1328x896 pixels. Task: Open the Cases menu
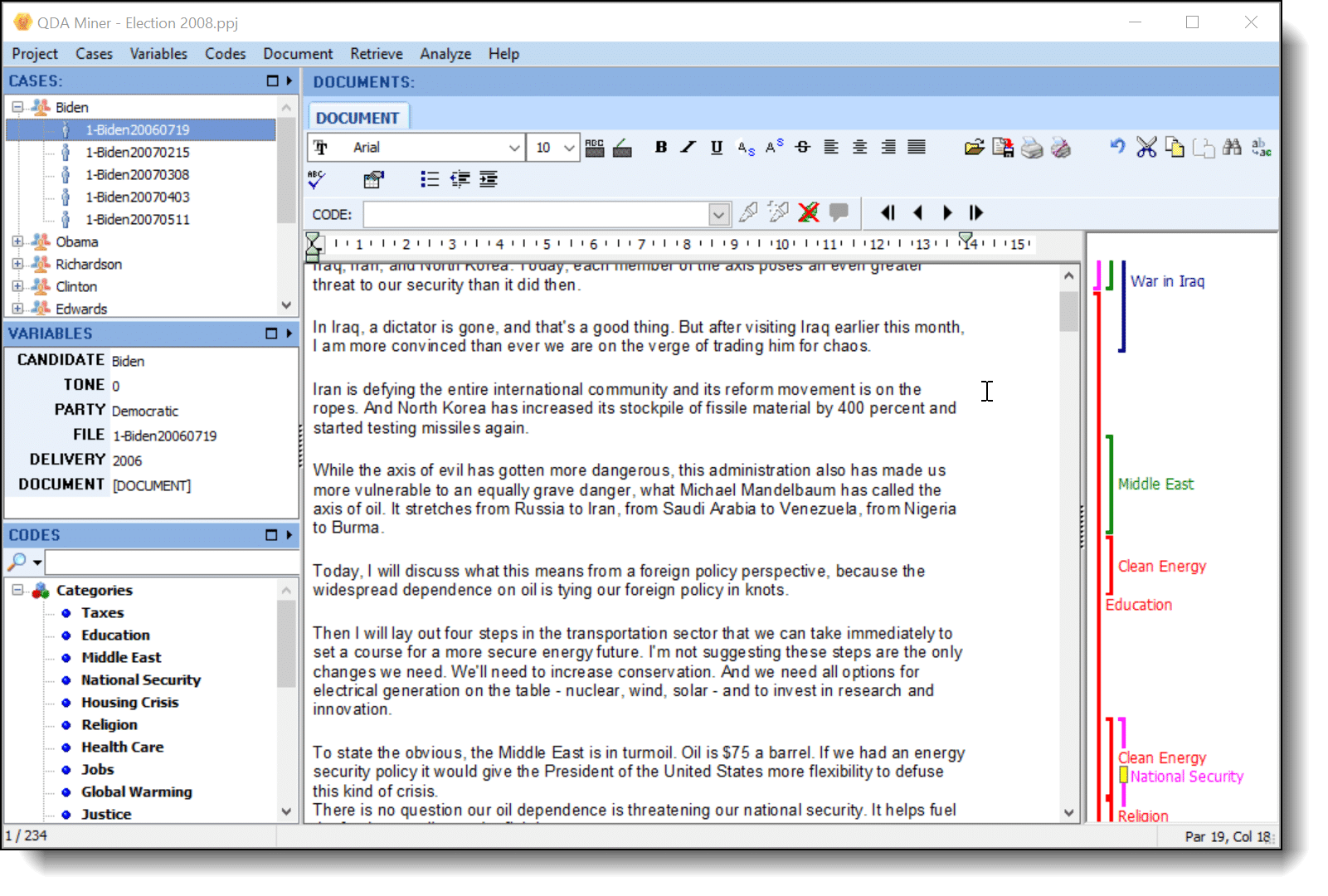tap(94, 54)
